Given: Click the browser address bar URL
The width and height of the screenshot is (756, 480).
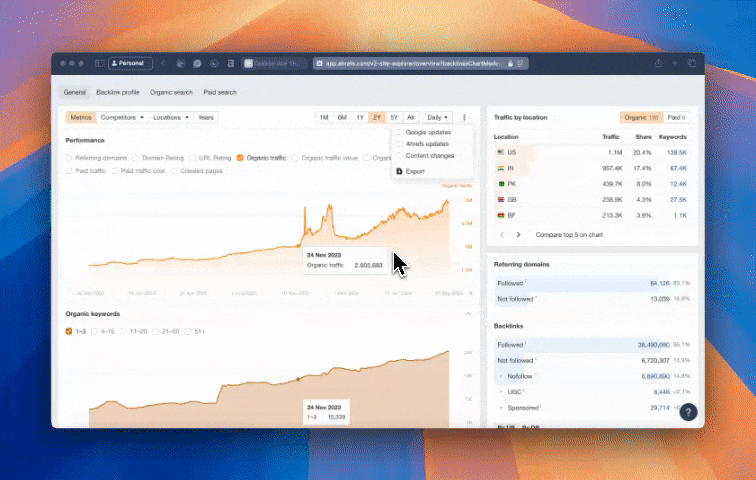Looking at the screenshot, I should (x=410, y=63).
